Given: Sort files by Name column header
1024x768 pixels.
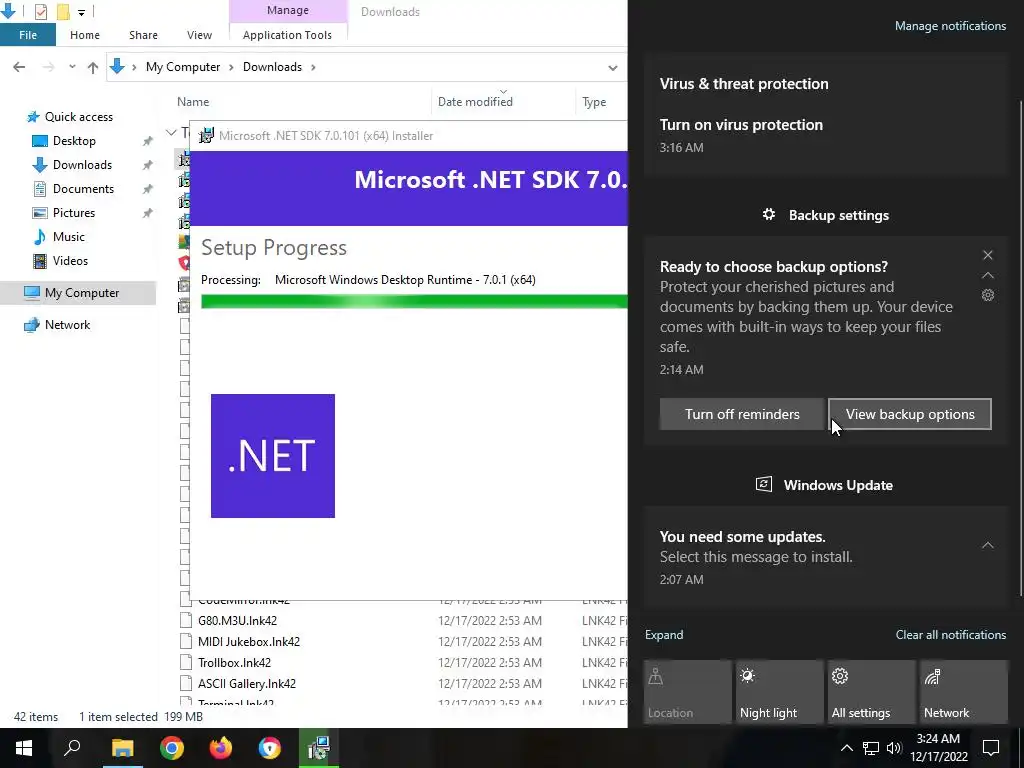Looking at the screenshot, I should 193,102.
